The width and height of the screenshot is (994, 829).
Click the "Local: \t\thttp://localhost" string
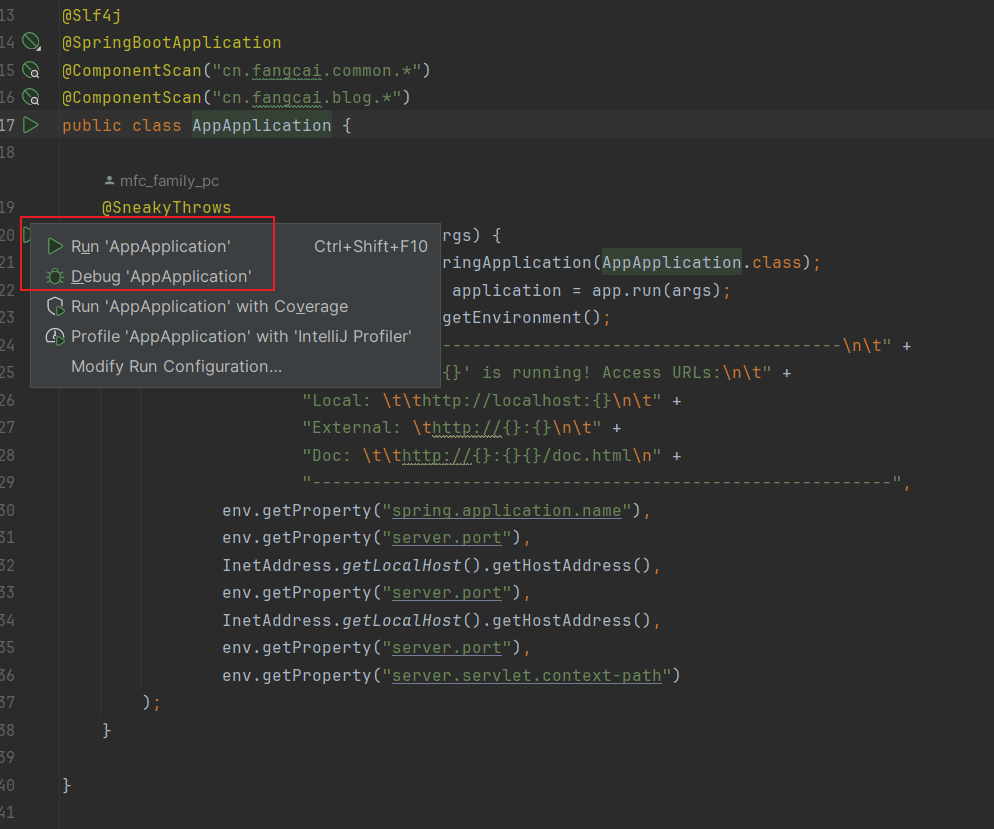pyautogui.click(x=482, y=401)
